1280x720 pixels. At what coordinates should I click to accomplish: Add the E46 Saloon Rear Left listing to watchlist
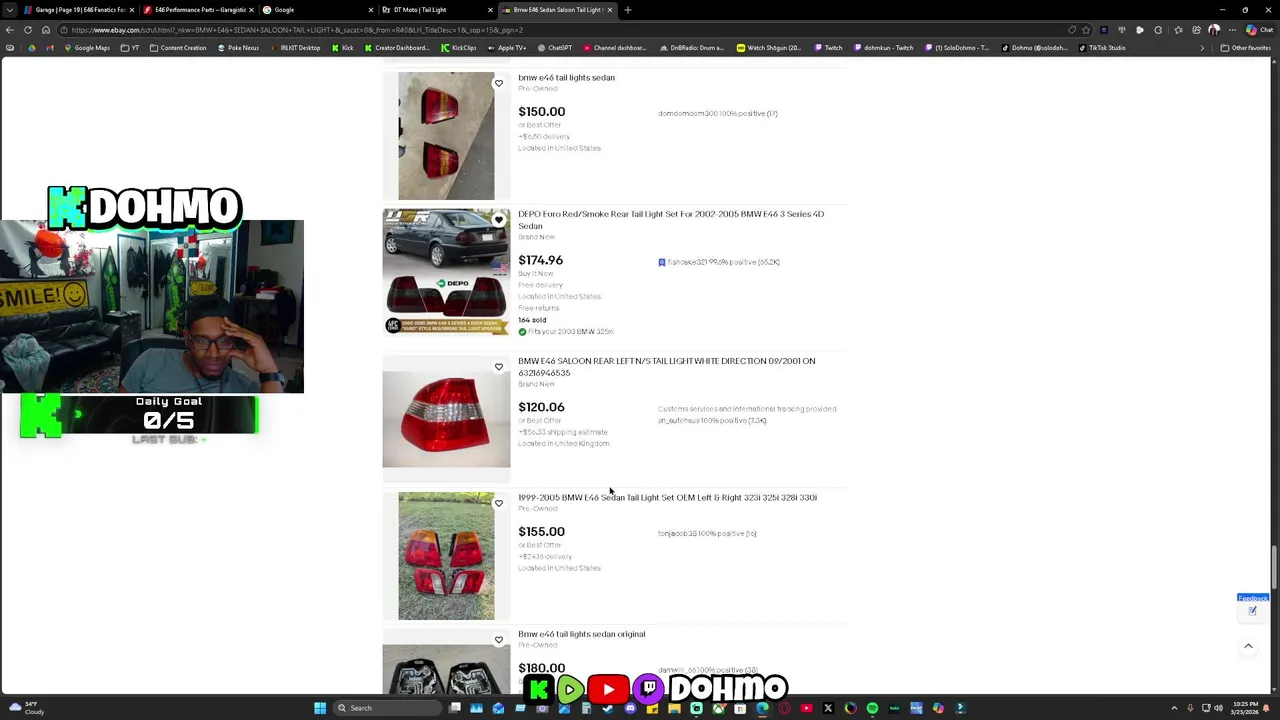pos(499,367)
